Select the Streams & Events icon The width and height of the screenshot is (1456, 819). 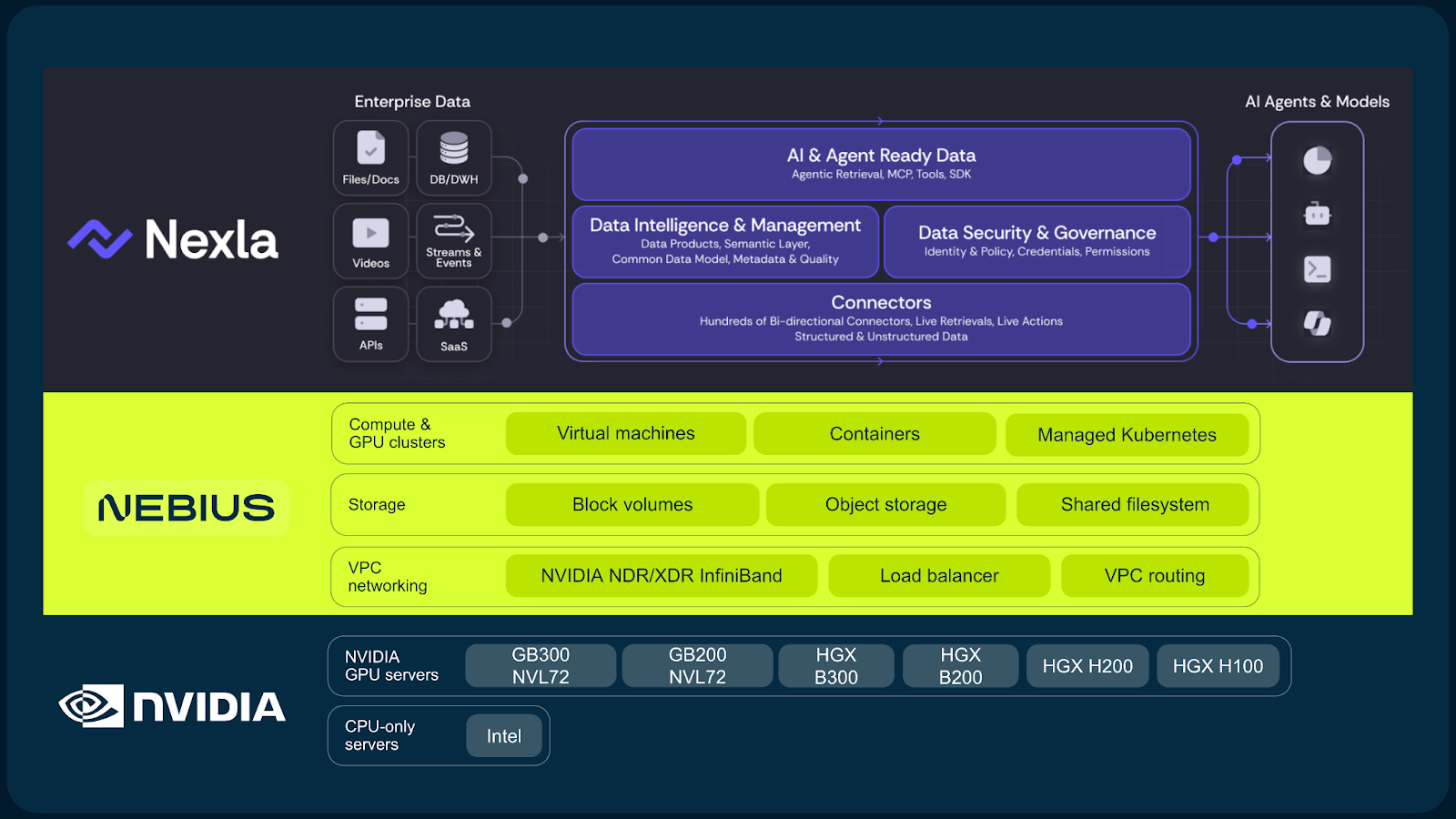click(x=453, y=227)
